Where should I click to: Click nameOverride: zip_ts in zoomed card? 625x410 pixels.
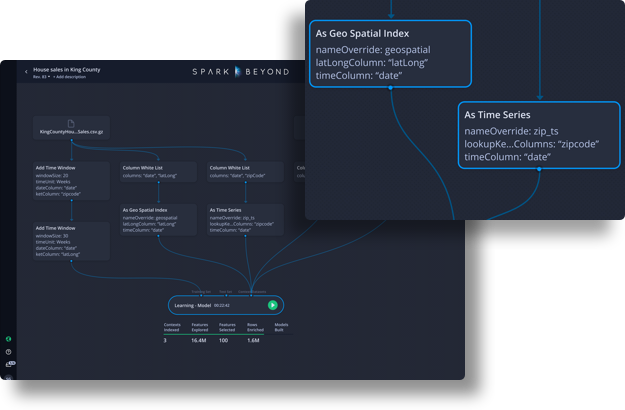[511, 131]
